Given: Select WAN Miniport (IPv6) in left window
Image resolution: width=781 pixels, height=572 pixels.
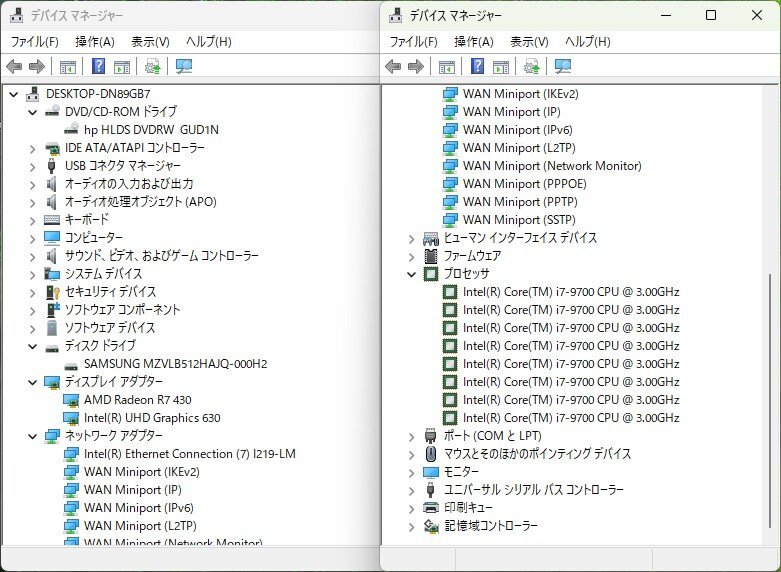Looking at the screenshot, I should (138, 508).
